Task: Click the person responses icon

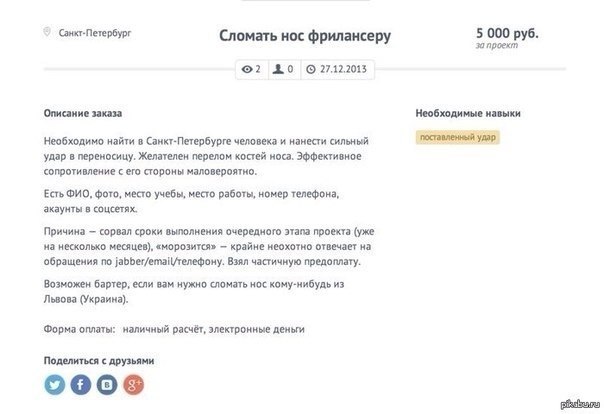Action: pyautogui.click(x=278, y=70)
